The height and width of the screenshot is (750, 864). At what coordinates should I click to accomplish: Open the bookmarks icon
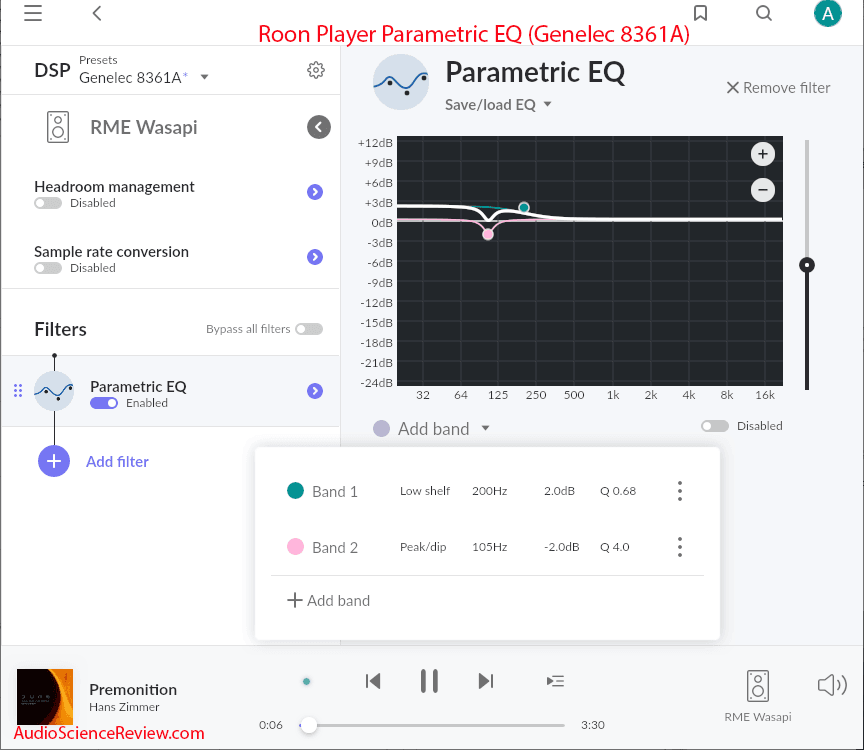(700, 13)
